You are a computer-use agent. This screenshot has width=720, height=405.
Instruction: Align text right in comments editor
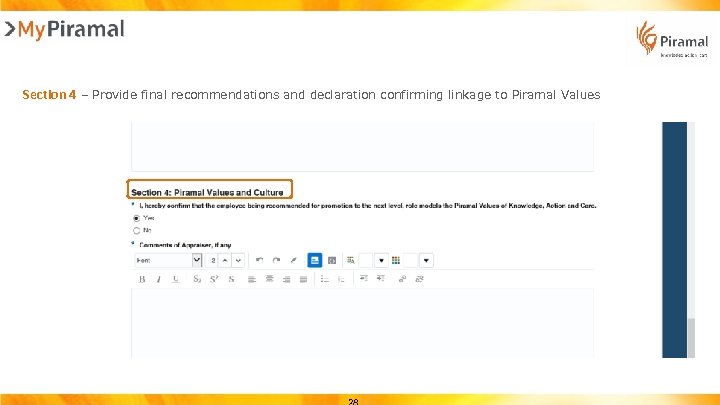pyautogui.click(x=287, y=279)
